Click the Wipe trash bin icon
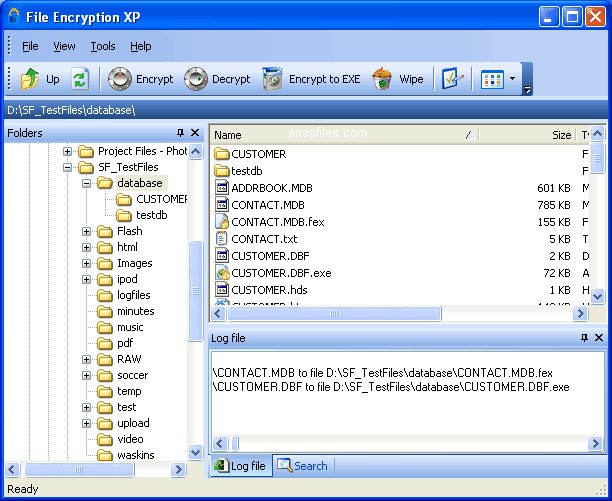Screen dimensions: 612x501 point(382,79)
